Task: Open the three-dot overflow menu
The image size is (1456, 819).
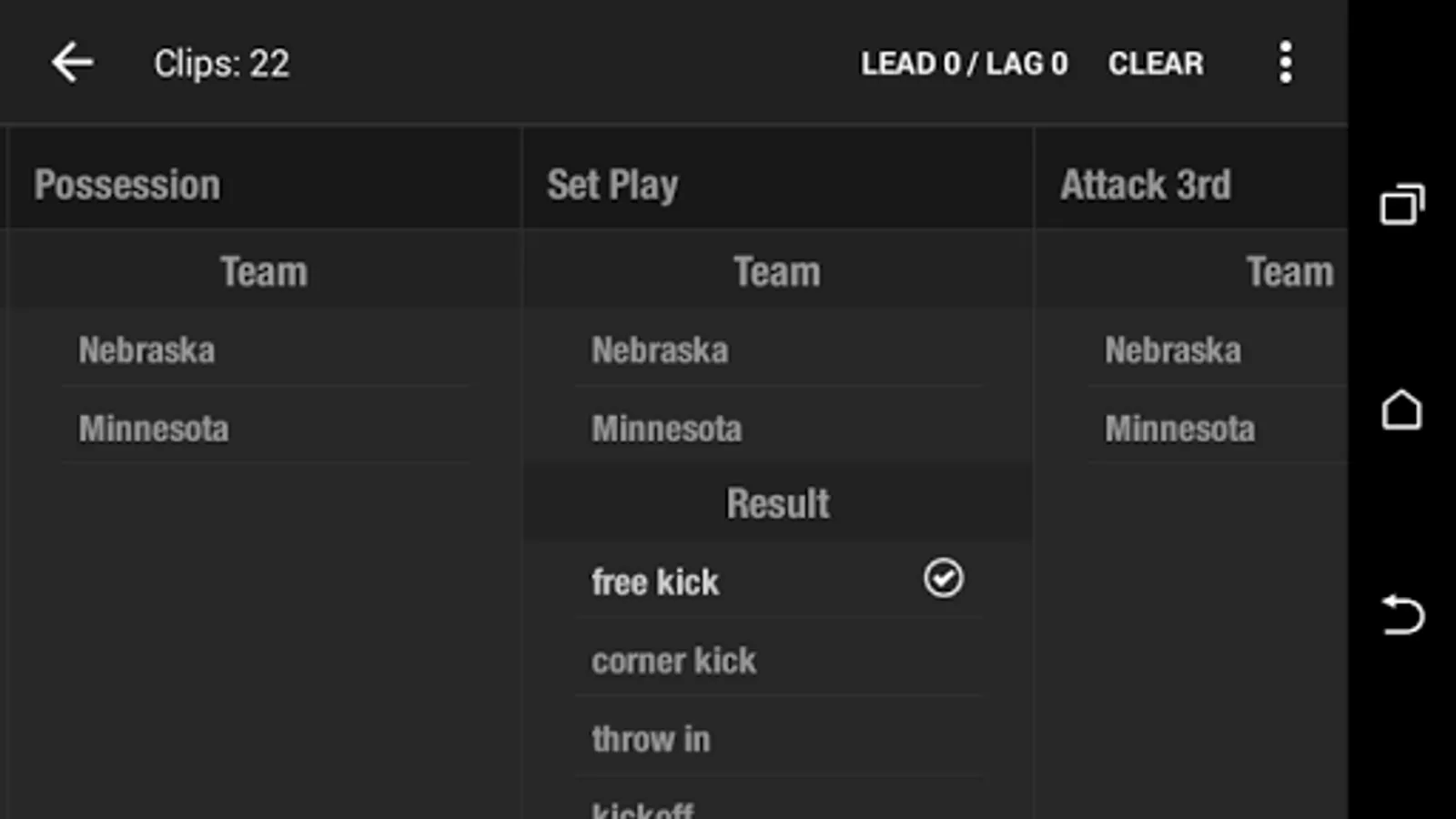Action: [x=1285, y=63]
